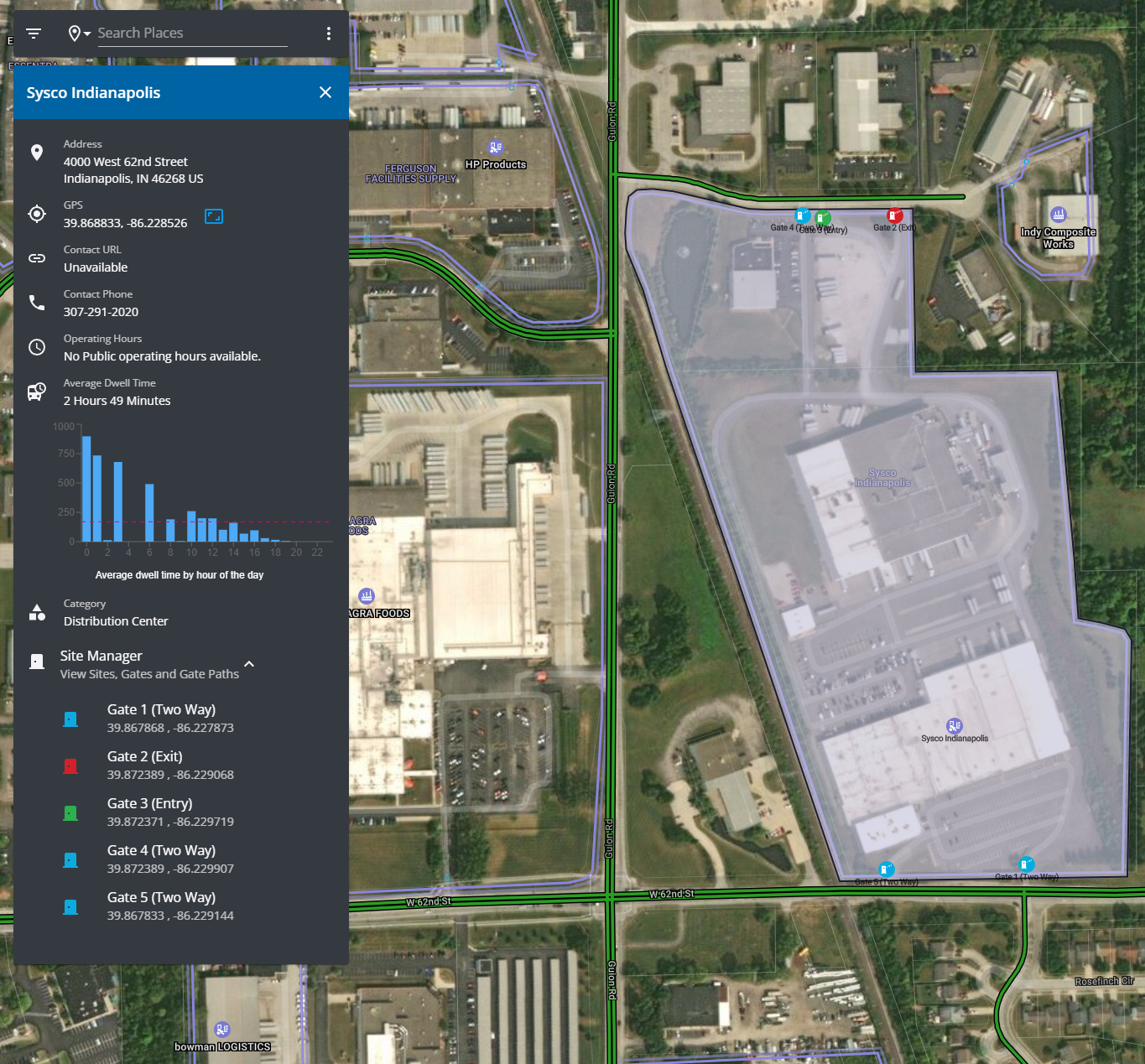1145x1064 pixels.
Task: Open the search type dropdown arrow
Action: 87,34
